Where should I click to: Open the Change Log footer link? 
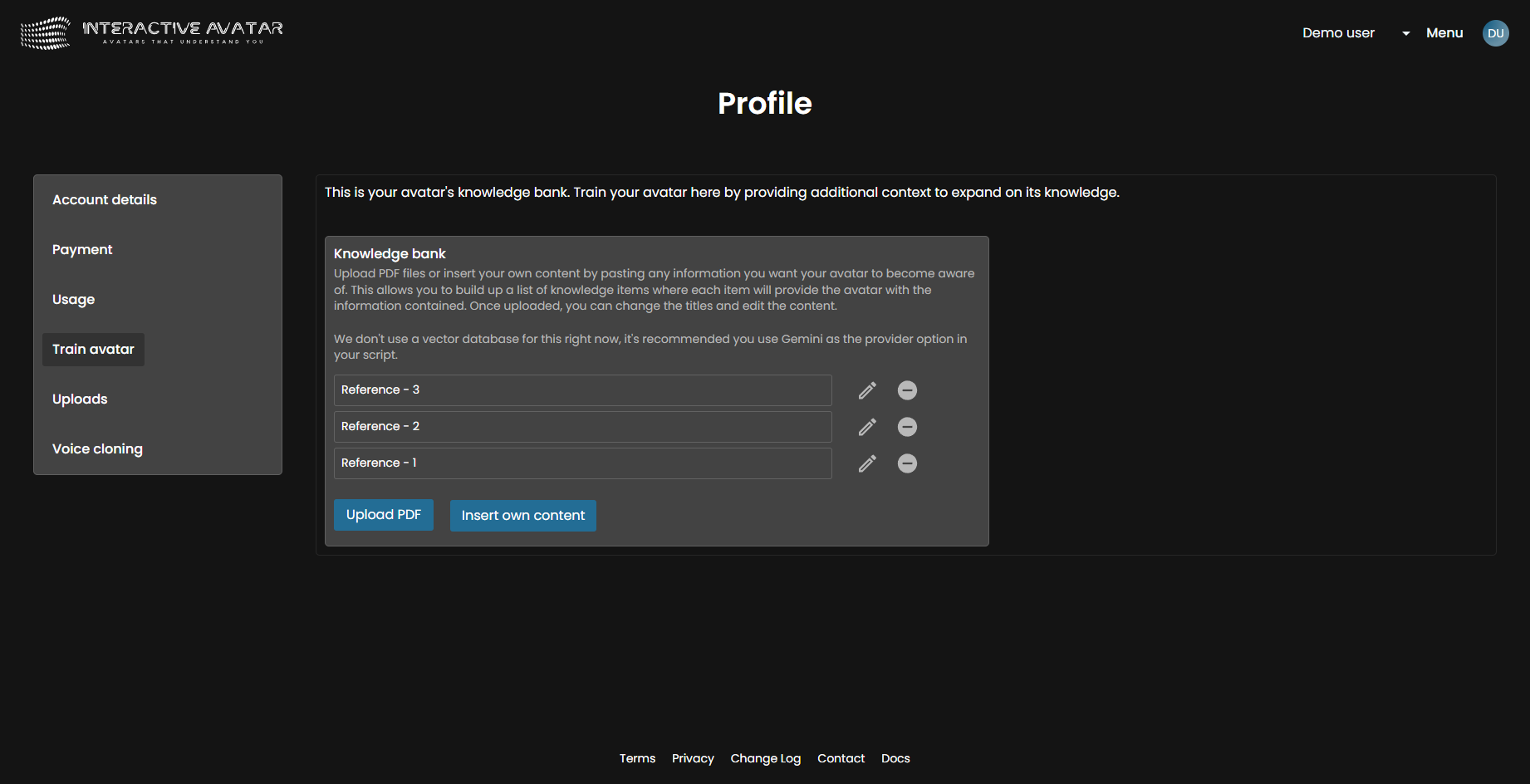tap(765, 758)
